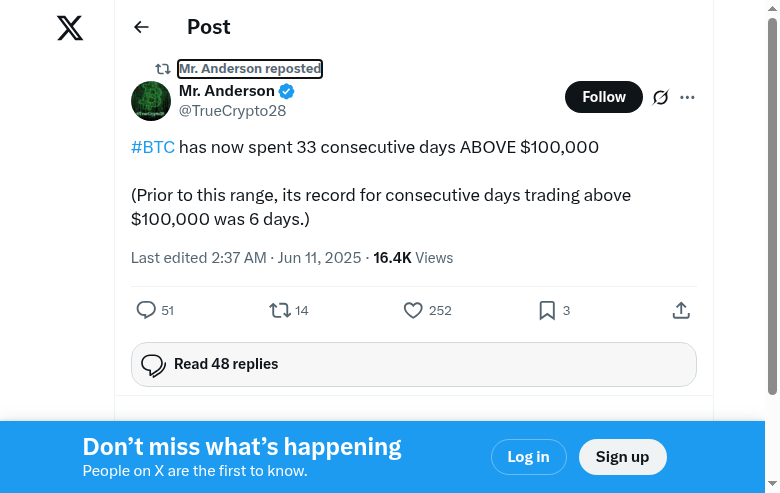The height and width of the screenshot is (493, 780).
Task: Click the reply speech bubble icon
Action: click(x=146, y=311)
